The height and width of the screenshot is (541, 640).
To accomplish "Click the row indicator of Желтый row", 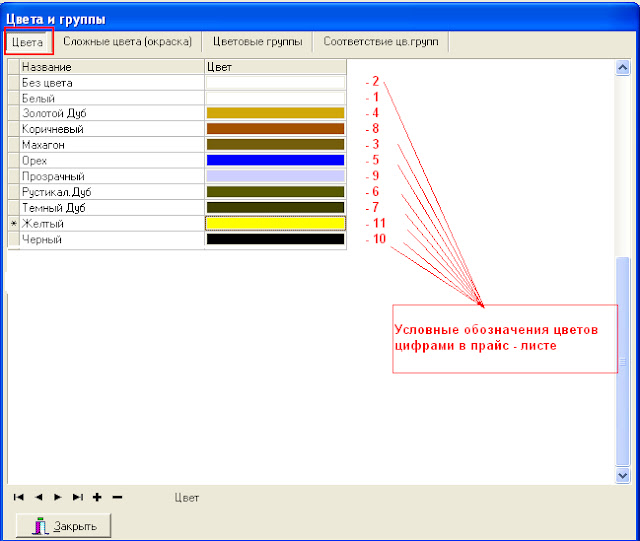I will coord(13,223).
